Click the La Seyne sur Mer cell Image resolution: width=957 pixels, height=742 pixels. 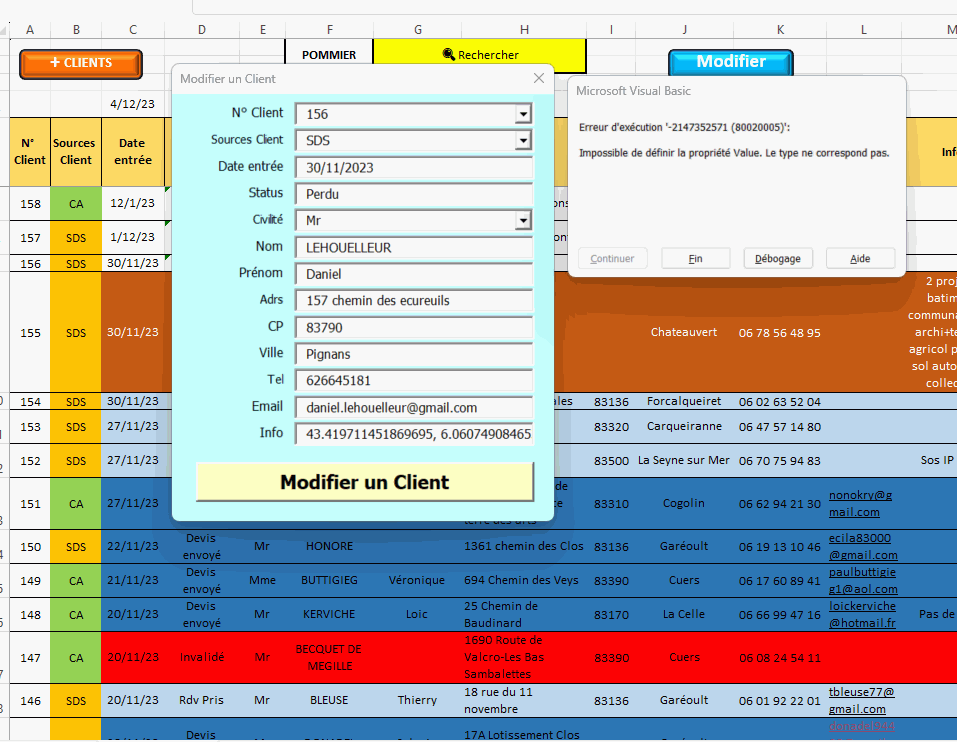point(684,460)
